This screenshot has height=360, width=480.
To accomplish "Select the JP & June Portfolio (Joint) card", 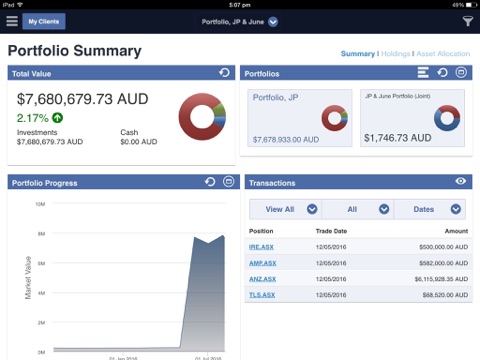I will click(x=412, y=118).
